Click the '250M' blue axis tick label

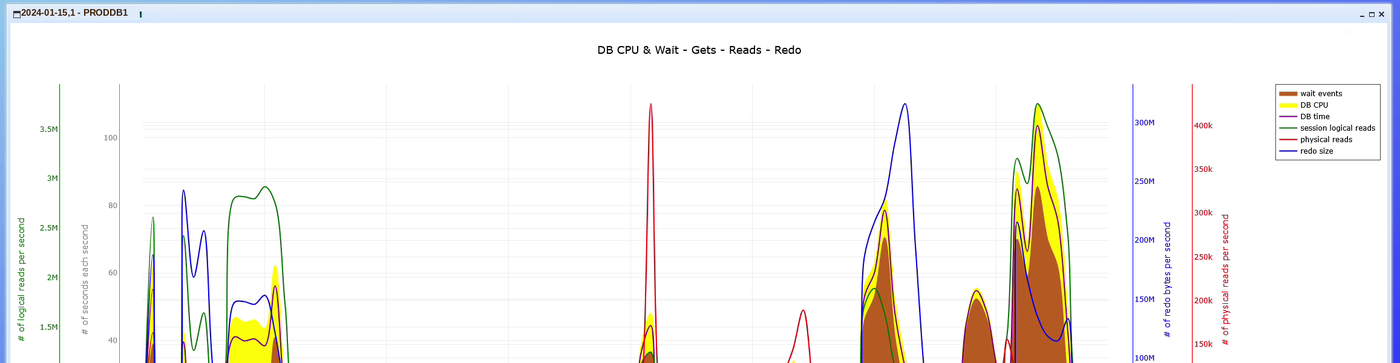(1144, 182)
